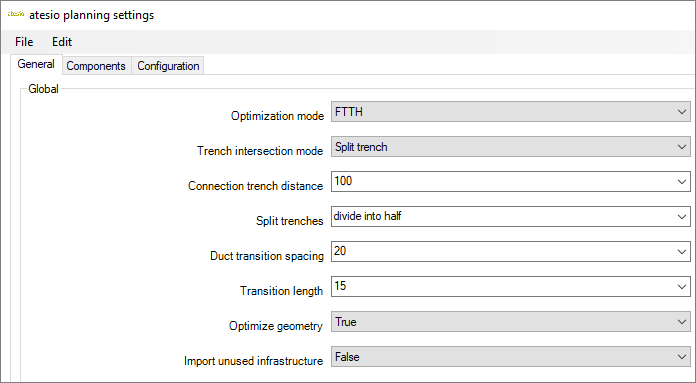Open the Edit menu
696x383 pixels.
[62, 42]
